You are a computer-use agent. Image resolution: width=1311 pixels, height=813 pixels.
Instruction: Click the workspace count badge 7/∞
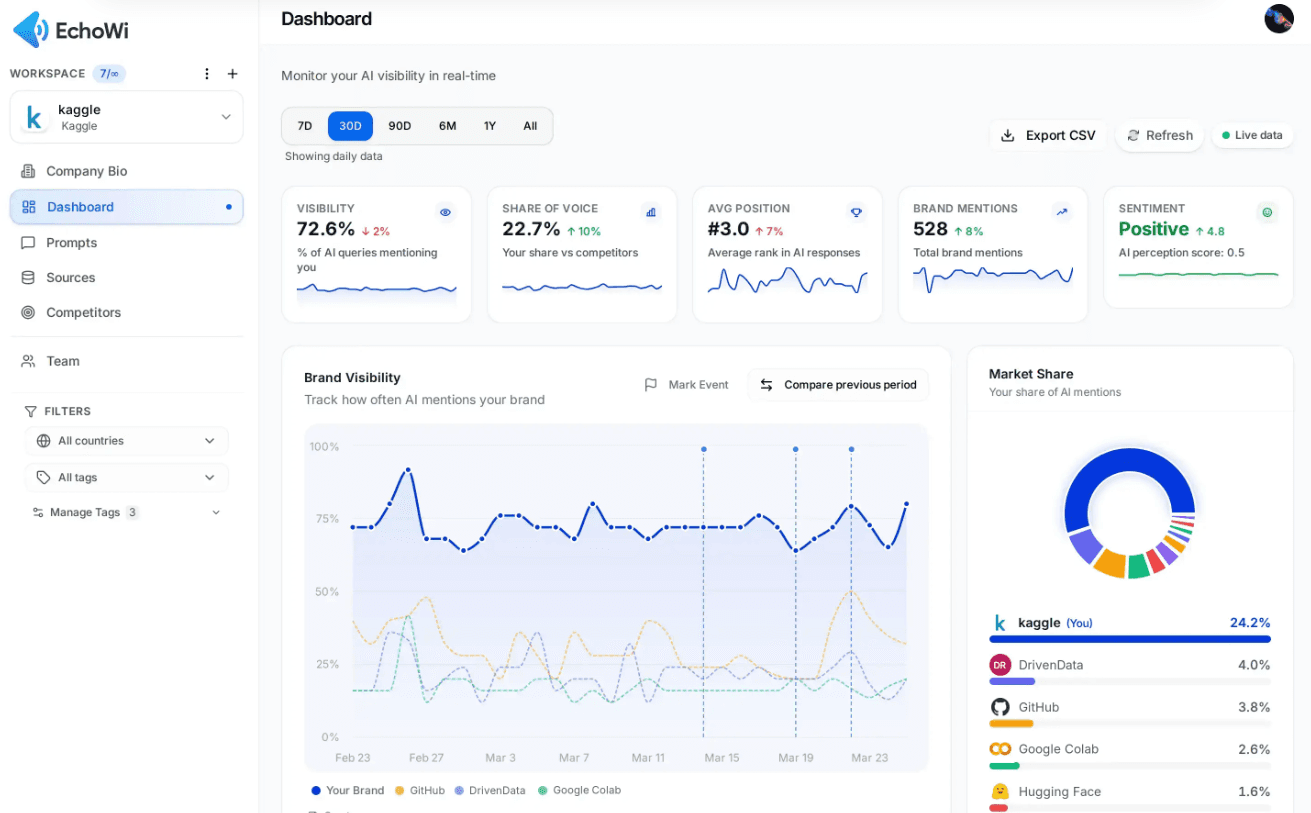[x=109, y=74]
